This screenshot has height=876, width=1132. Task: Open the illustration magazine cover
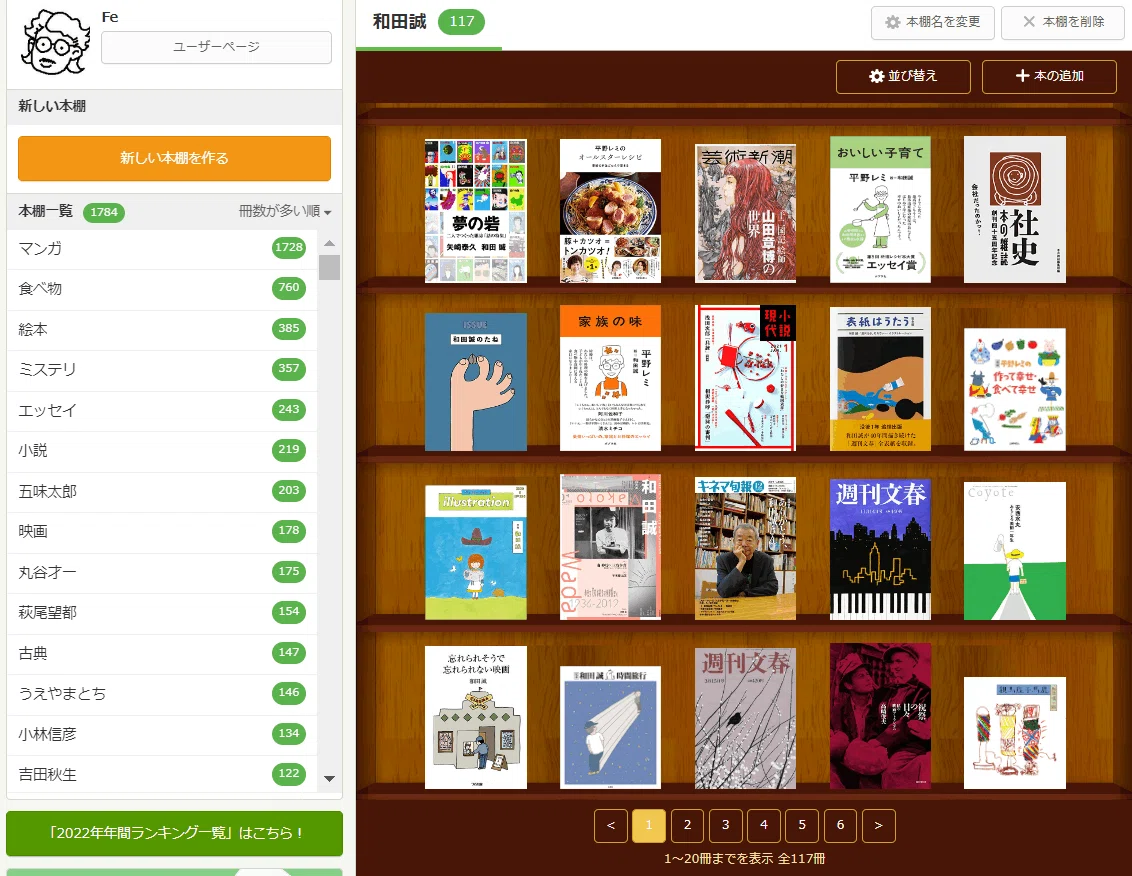(x=476, y=552)
